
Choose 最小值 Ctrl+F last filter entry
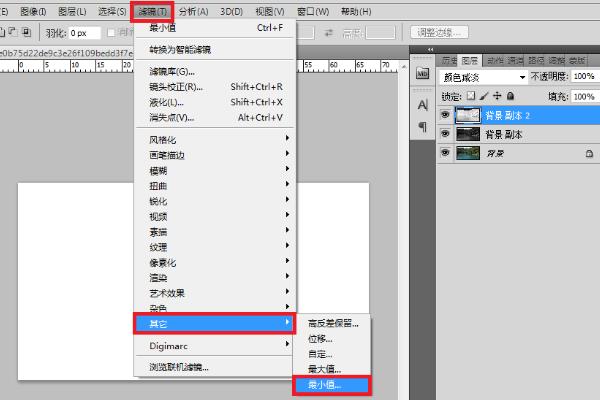coord(215,28)
